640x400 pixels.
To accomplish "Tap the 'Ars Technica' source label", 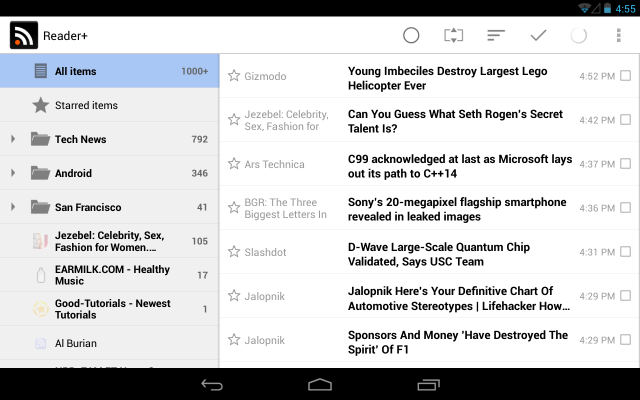I will [274, 164].
